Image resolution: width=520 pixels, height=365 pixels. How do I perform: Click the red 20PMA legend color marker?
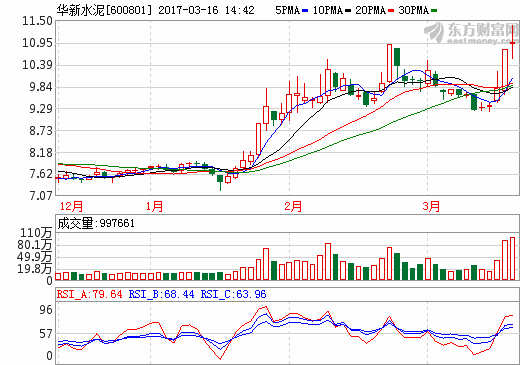391,11
